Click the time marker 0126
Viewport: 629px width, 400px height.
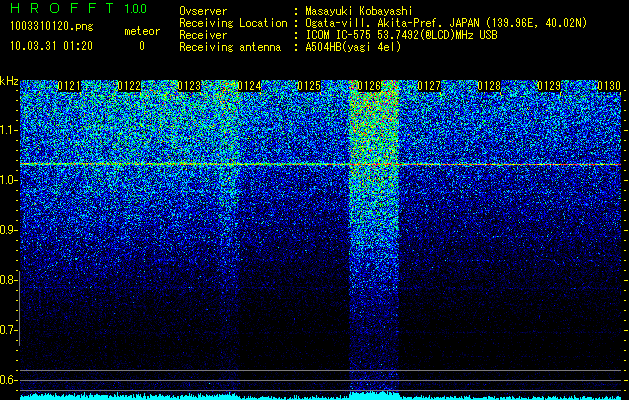point(369,86)
